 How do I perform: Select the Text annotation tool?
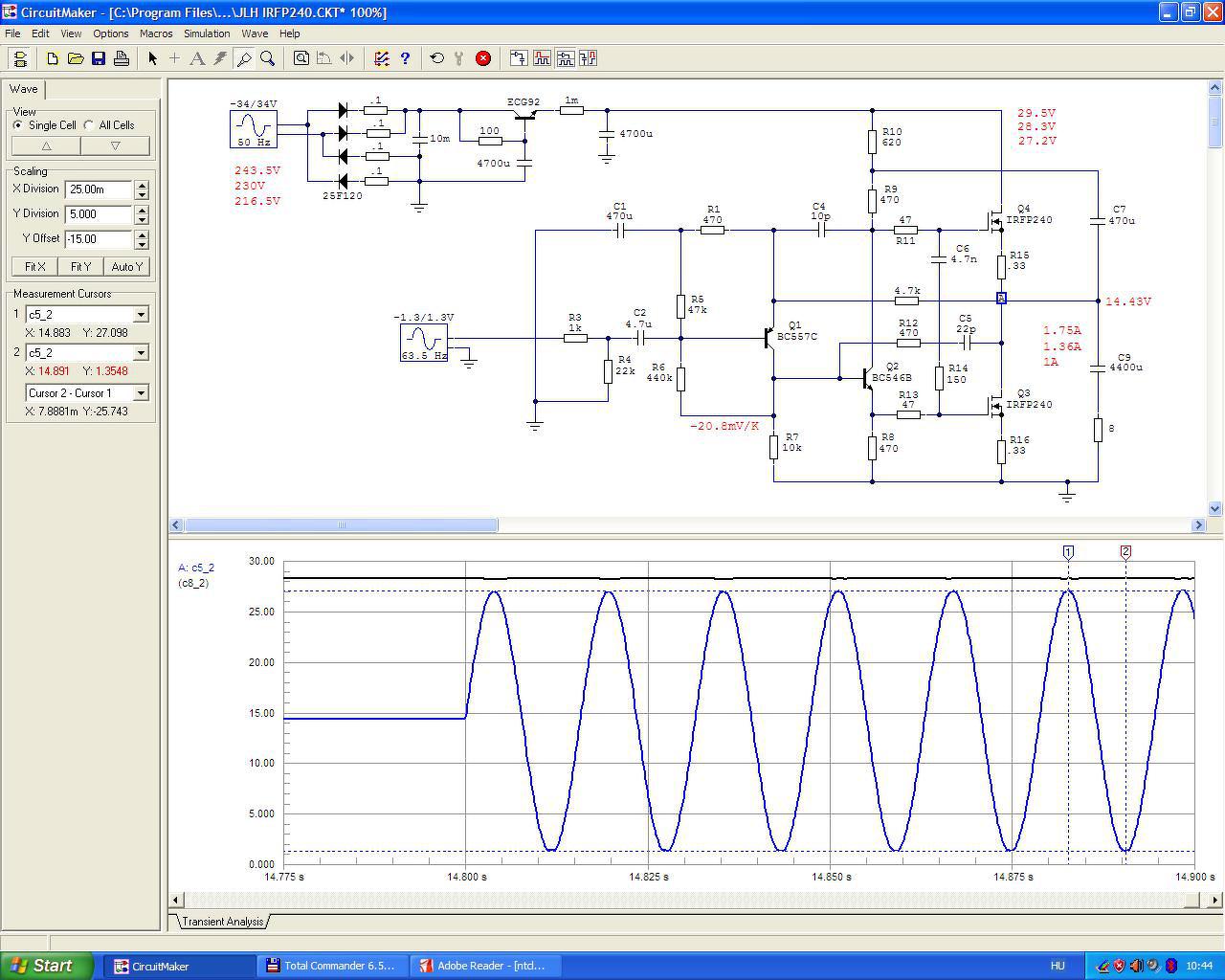pyautogui.click(x=197, y=58)
